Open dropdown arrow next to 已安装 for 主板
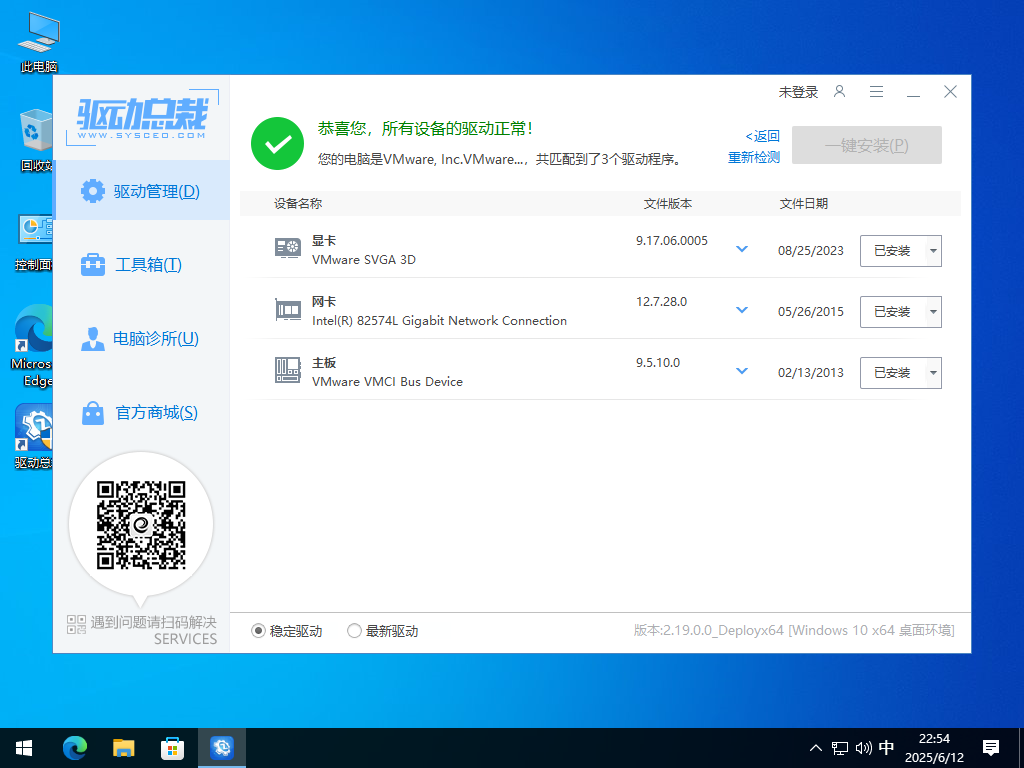Image resolution: width=1024 pixels, height=768 pixels. pos(933,373)
